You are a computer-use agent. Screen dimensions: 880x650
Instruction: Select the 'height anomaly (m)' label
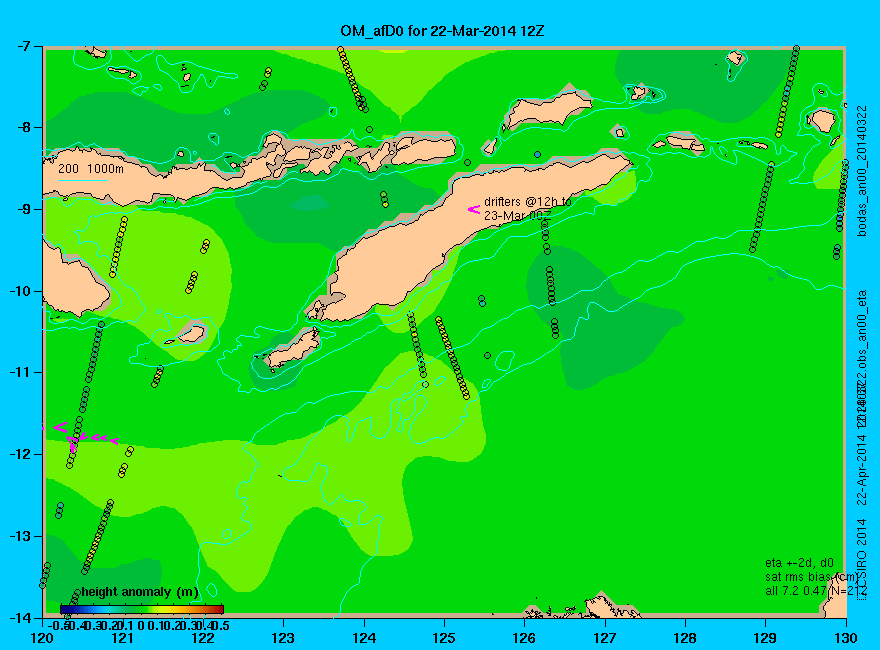(140, 592)
